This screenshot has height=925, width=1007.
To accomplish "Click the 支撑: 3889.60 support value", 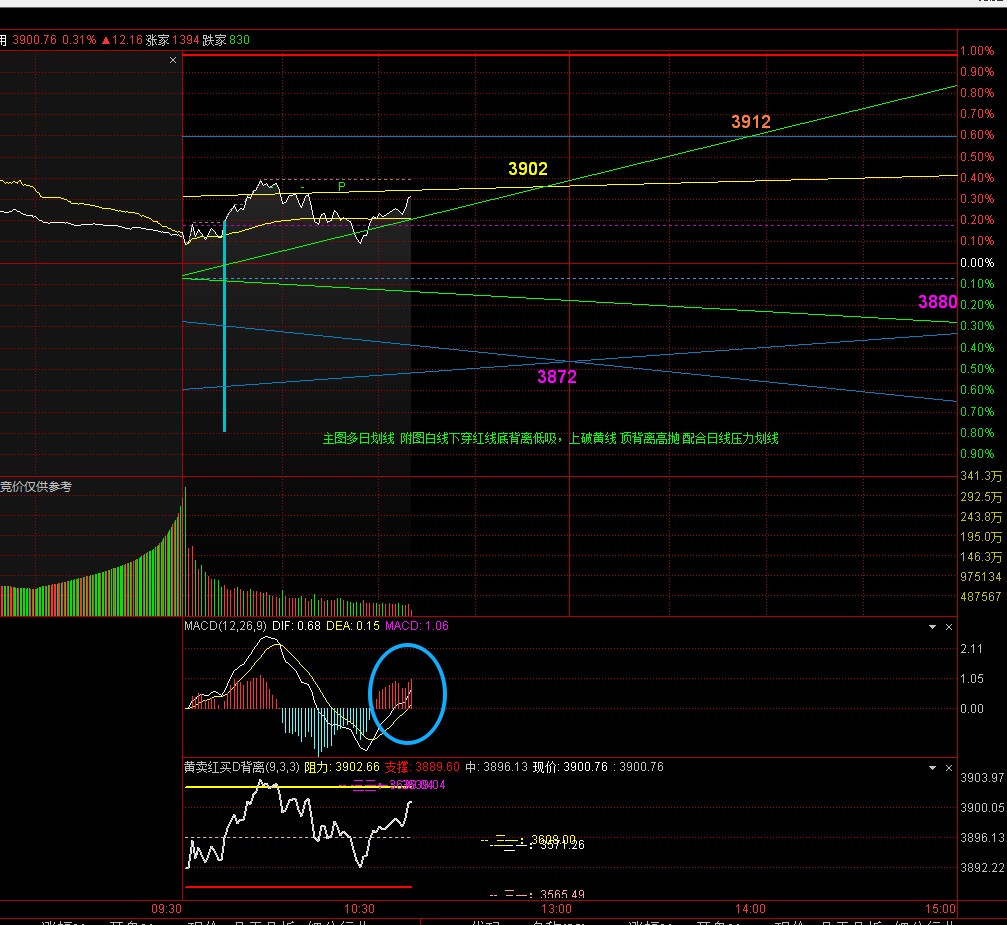I will (422, 767).
